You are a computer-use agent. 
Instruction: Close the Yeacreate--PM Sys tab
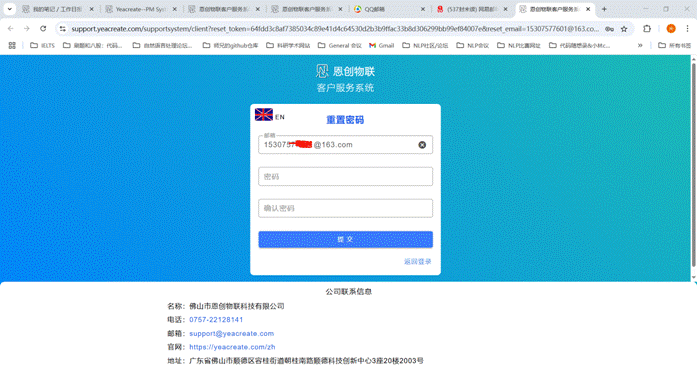(x=175, y=9)
